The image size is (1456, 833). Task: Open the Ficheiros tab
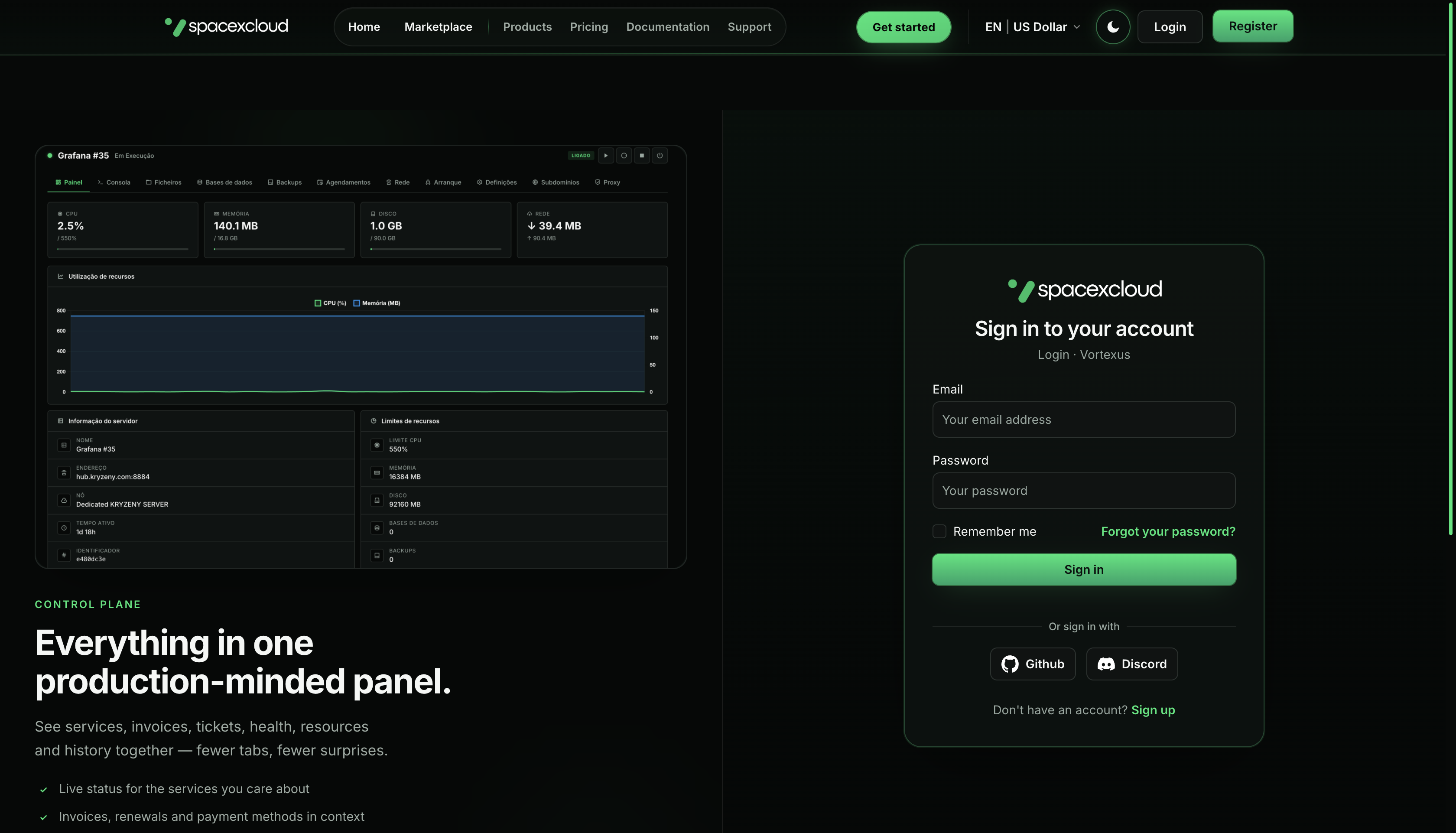pyautogui.click(x=163, y=182)
